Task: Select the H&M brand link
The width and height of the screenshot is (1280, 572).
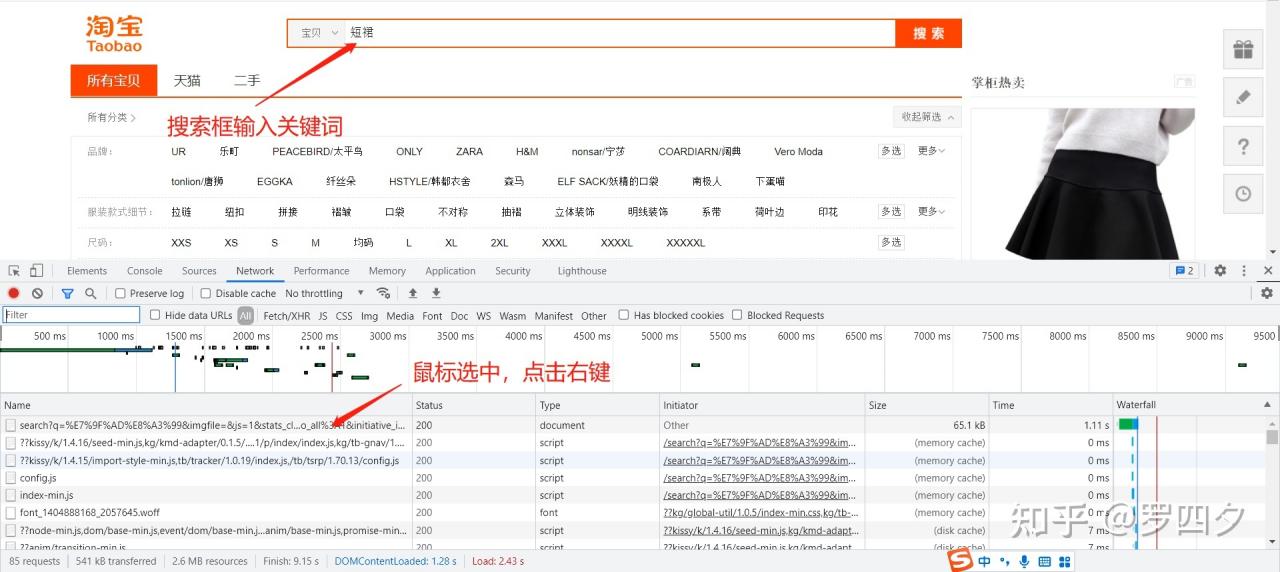Action: pos(527,152)
